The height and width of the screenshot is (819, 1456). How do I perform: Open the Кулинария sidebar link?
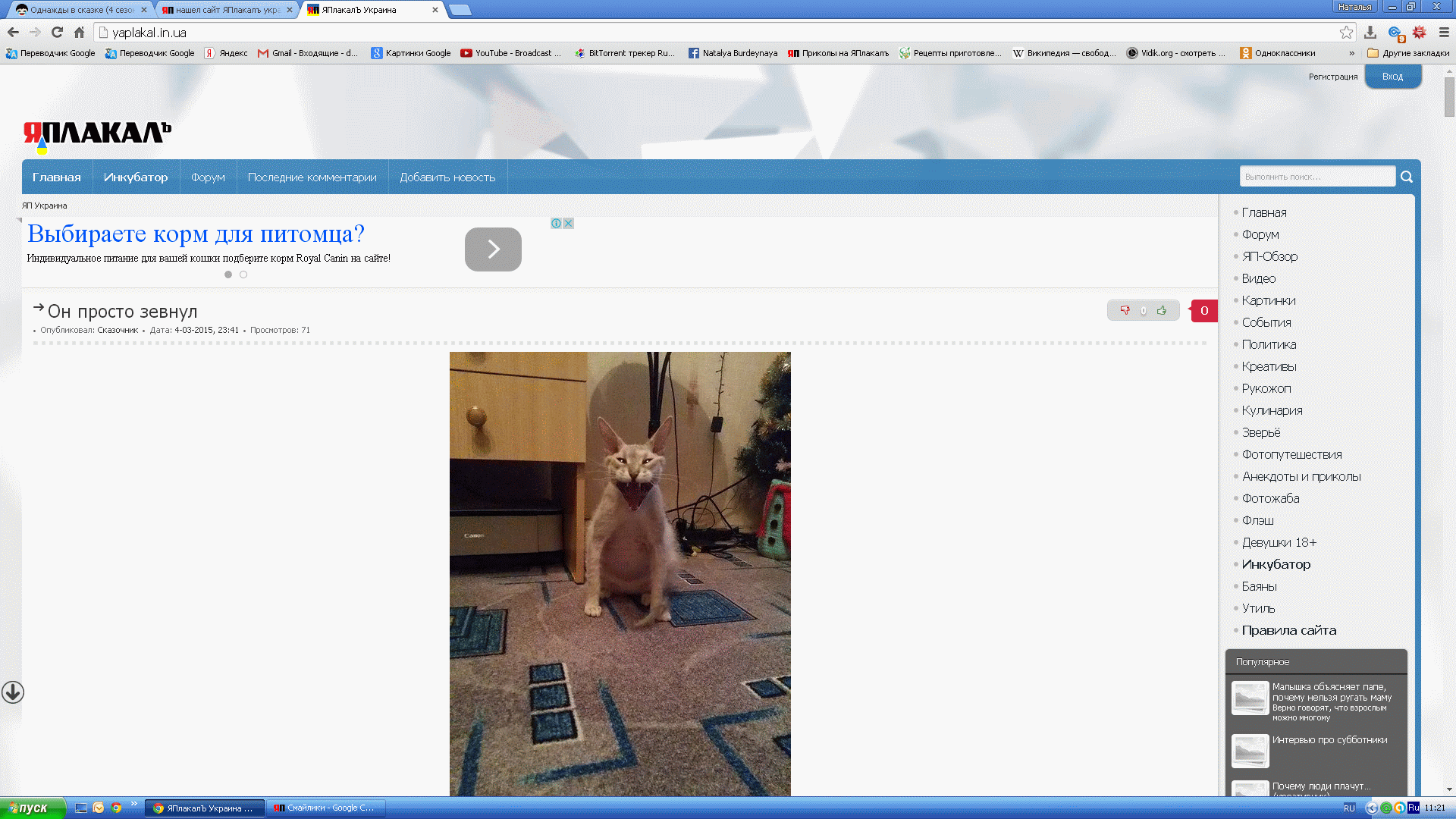click(x=1272, y=410)
